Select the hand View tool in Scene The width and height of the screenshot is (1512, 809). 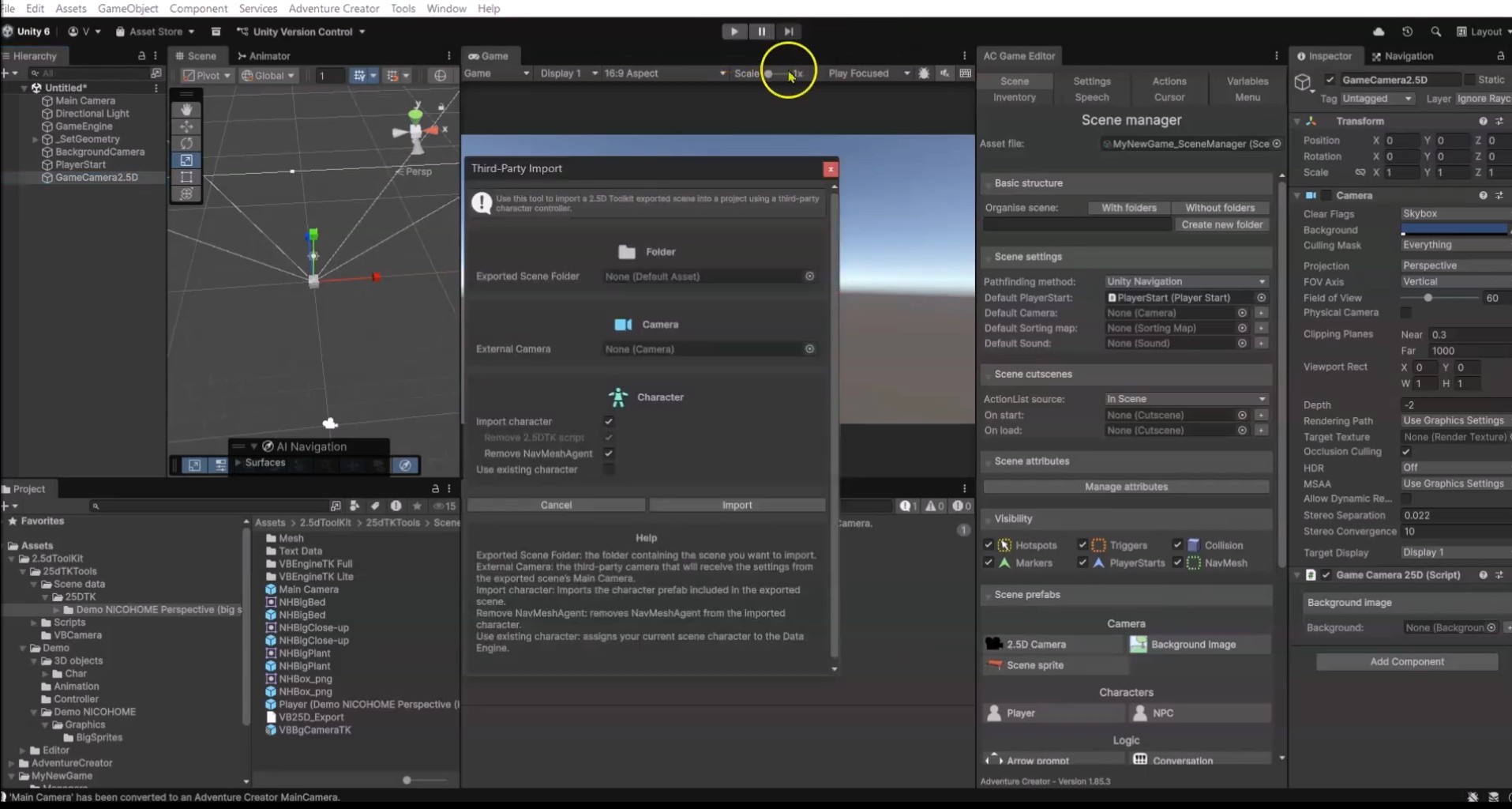[x=186, y=109]
